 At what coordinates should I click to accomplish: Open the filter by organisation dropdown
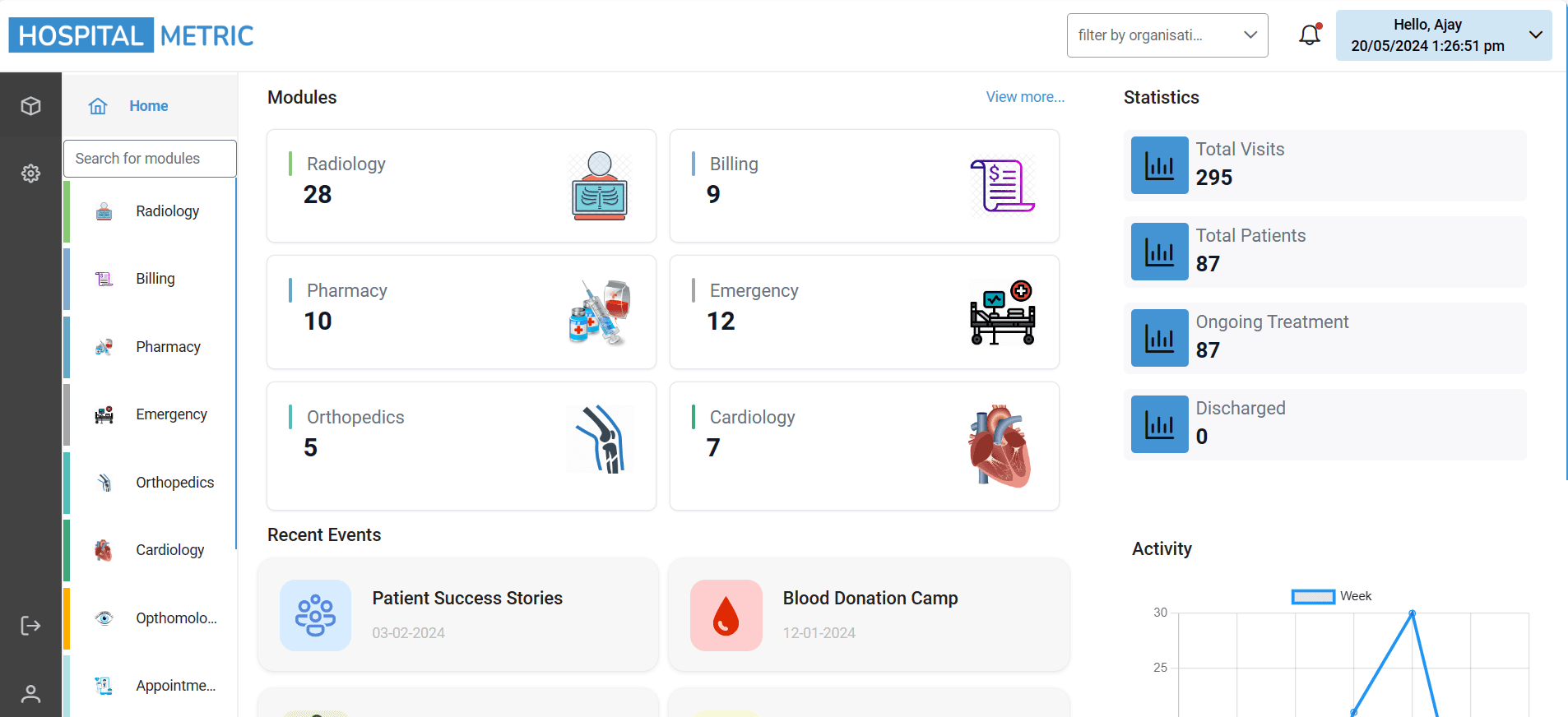(x=1167, y=35)
